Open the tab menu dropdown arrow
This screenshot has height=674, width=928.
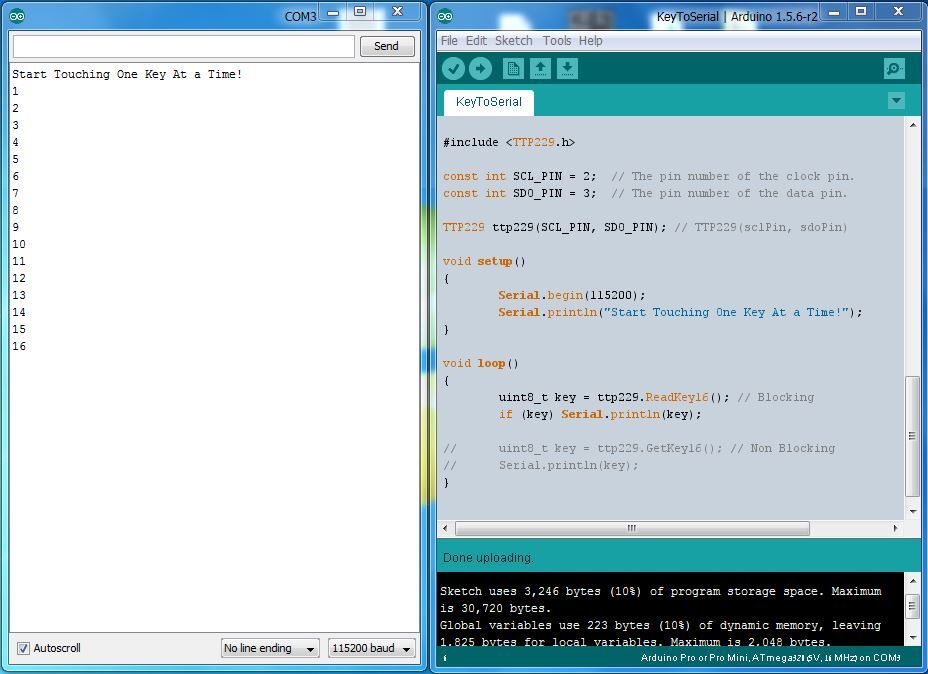[x=896, y=101]
